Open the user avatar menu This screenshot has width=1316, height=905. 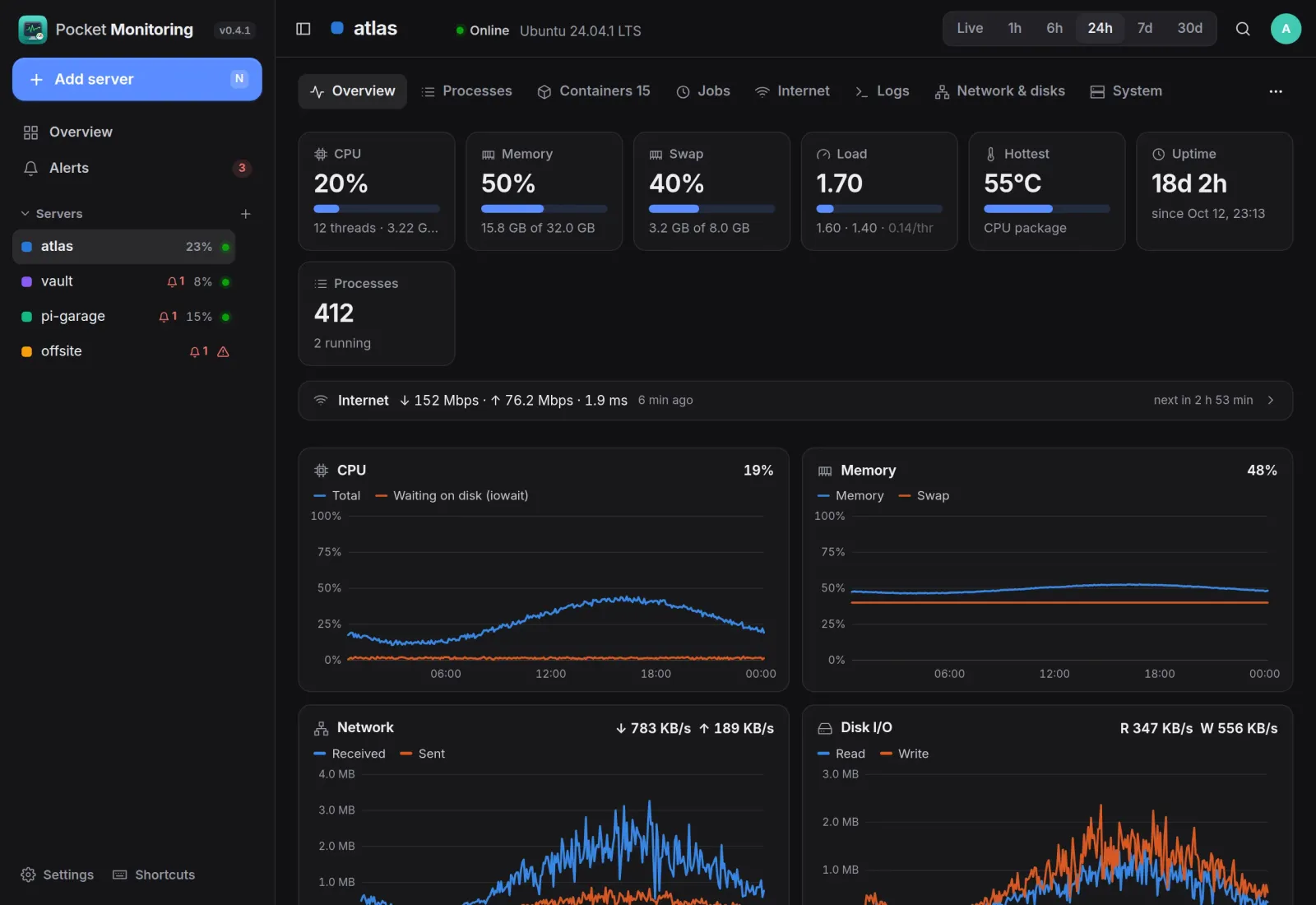click(x=1286, y=29)
